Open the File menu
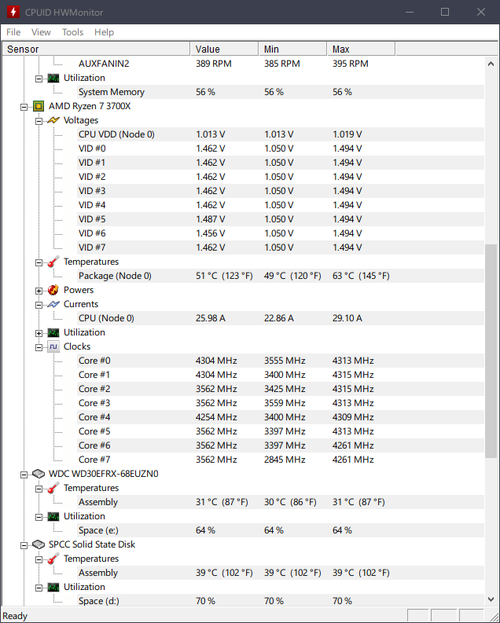The image size is (500, 623). point(14,32)
